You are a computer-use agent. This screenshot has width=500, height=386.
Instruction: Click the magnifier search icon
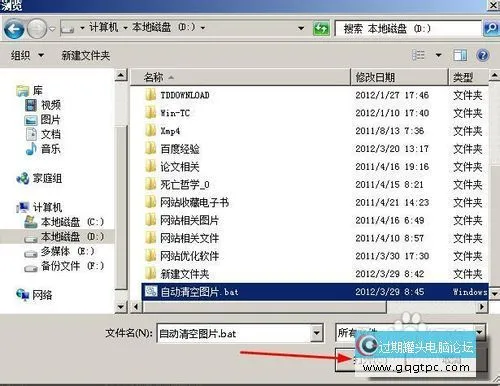coord(491,28)
